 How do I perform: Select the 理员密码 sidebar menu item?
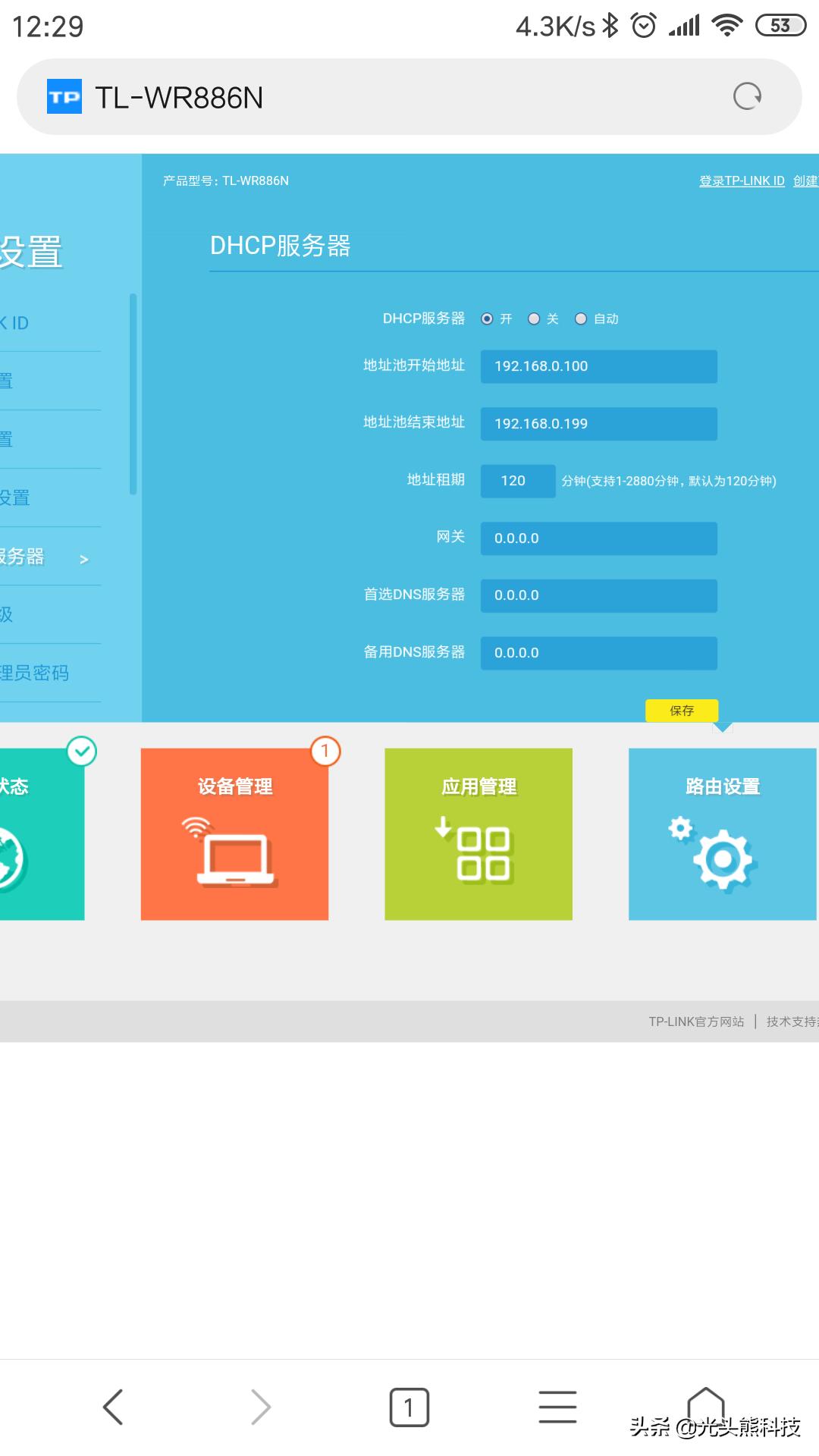point(35,673)
